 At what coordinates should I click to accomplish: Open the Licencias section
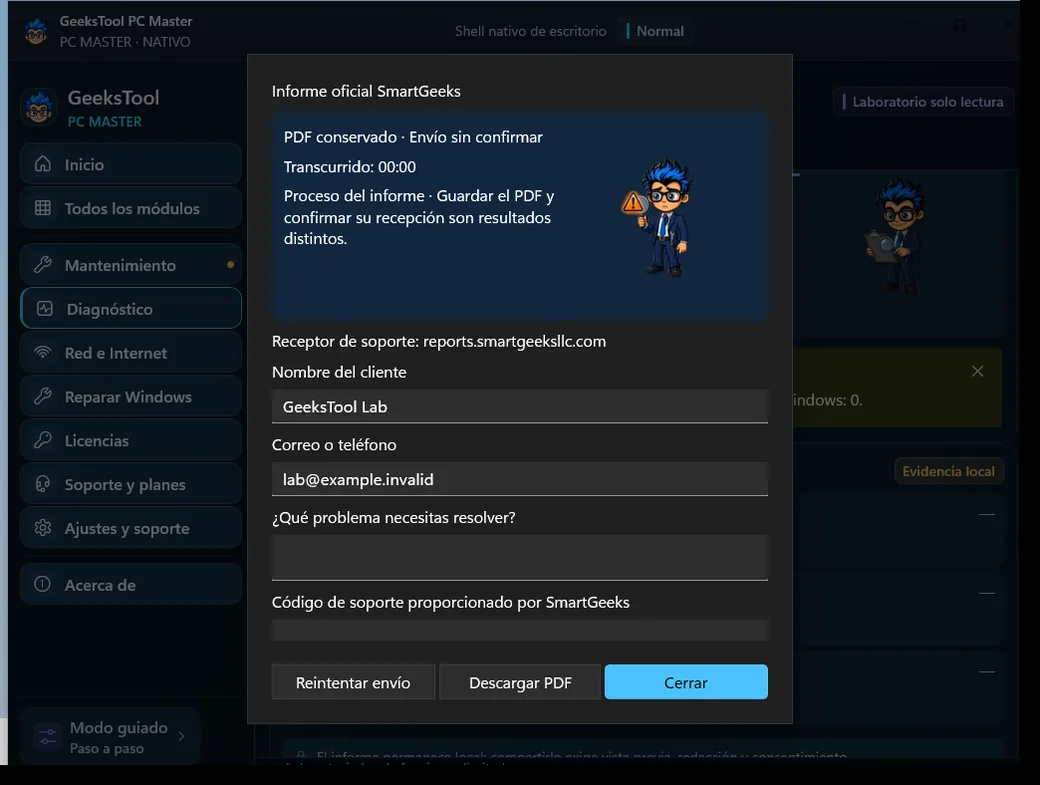[131, 440]
